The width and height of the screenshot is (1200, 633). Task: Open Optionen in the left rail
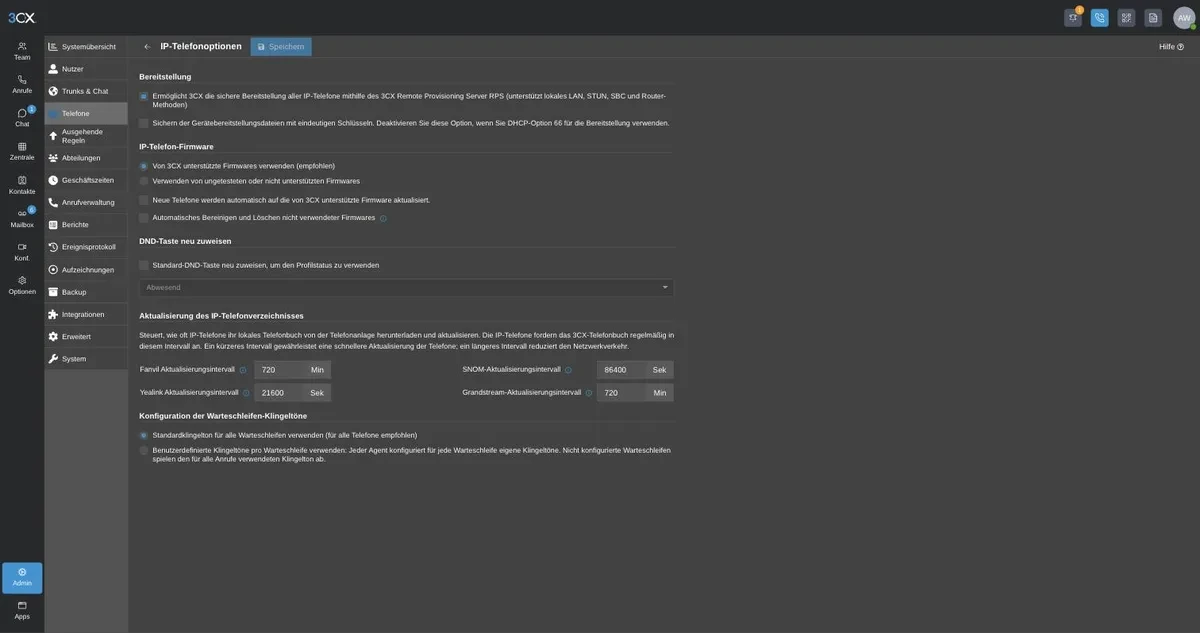pyautogui.click(x=22, y=285)
